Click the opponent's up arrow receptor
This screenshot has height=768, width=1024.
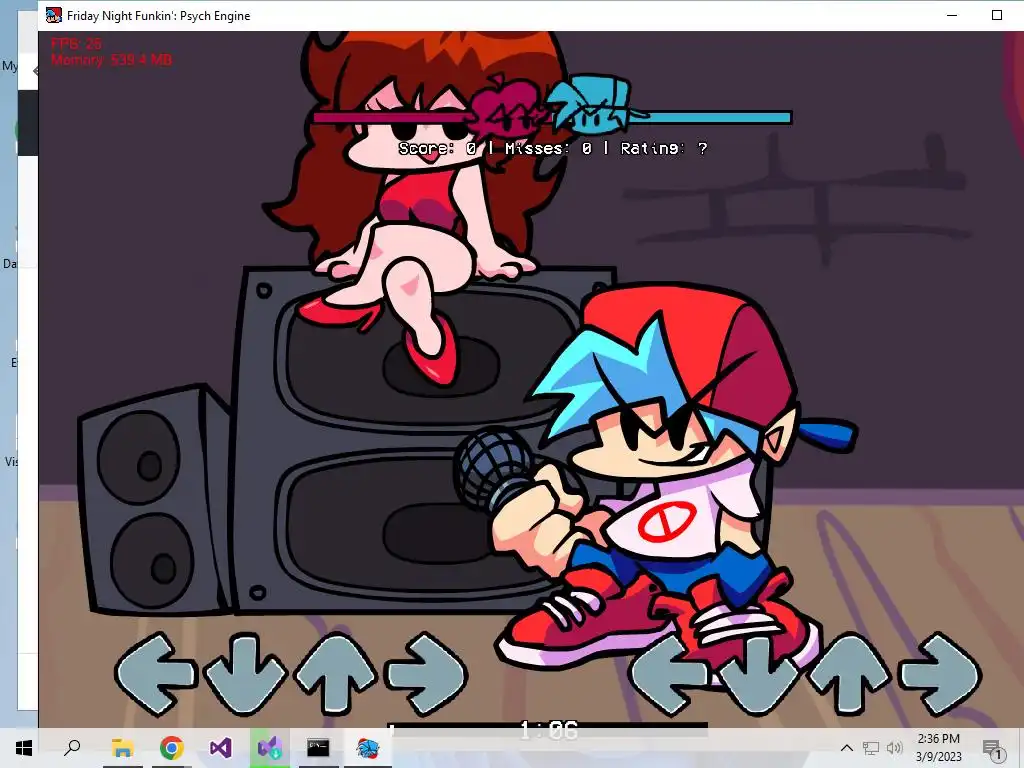(336, 673)
